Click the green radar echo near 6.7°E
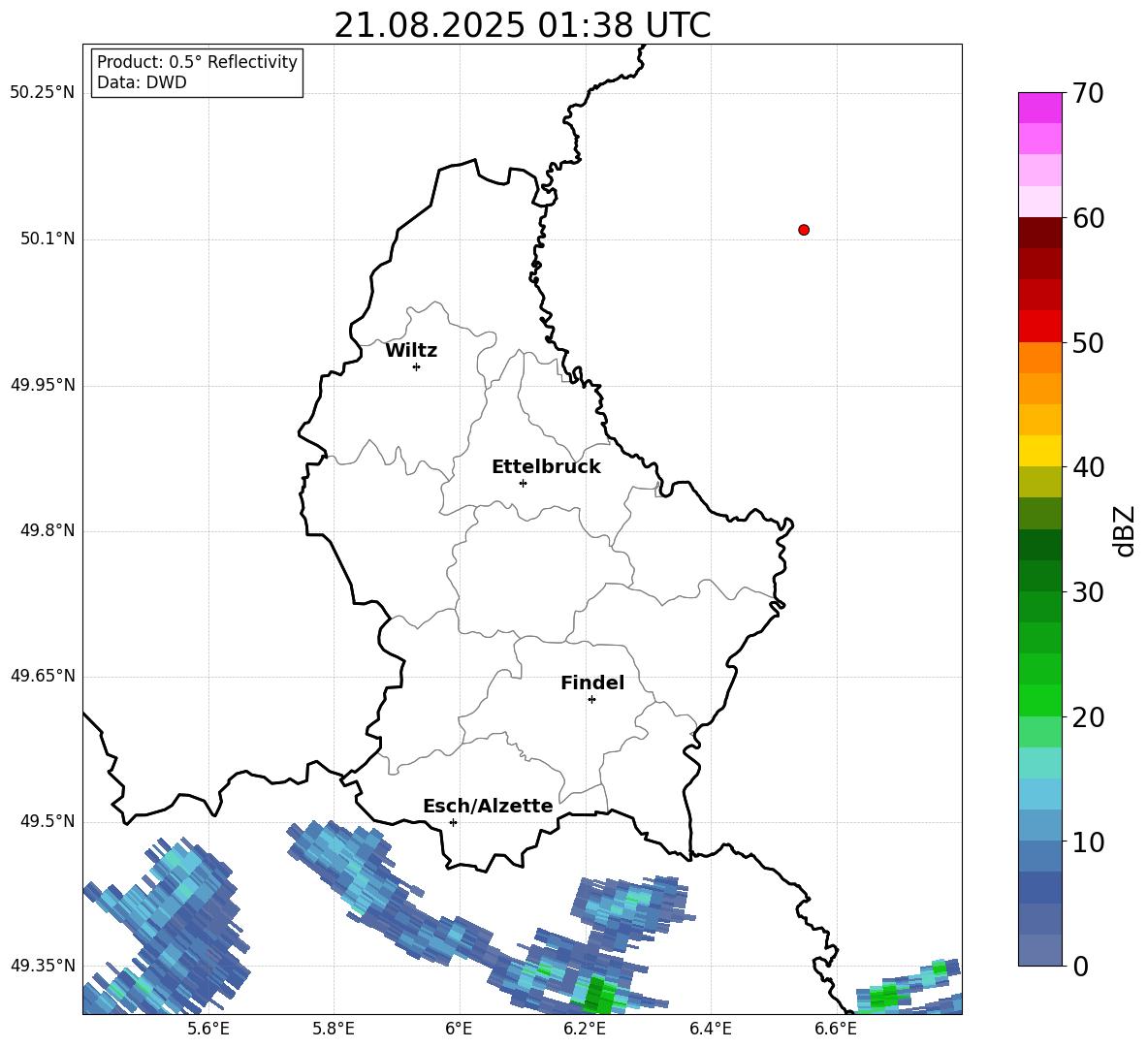The height and width of the screenshot is (1048, 1148). [886, 995]
